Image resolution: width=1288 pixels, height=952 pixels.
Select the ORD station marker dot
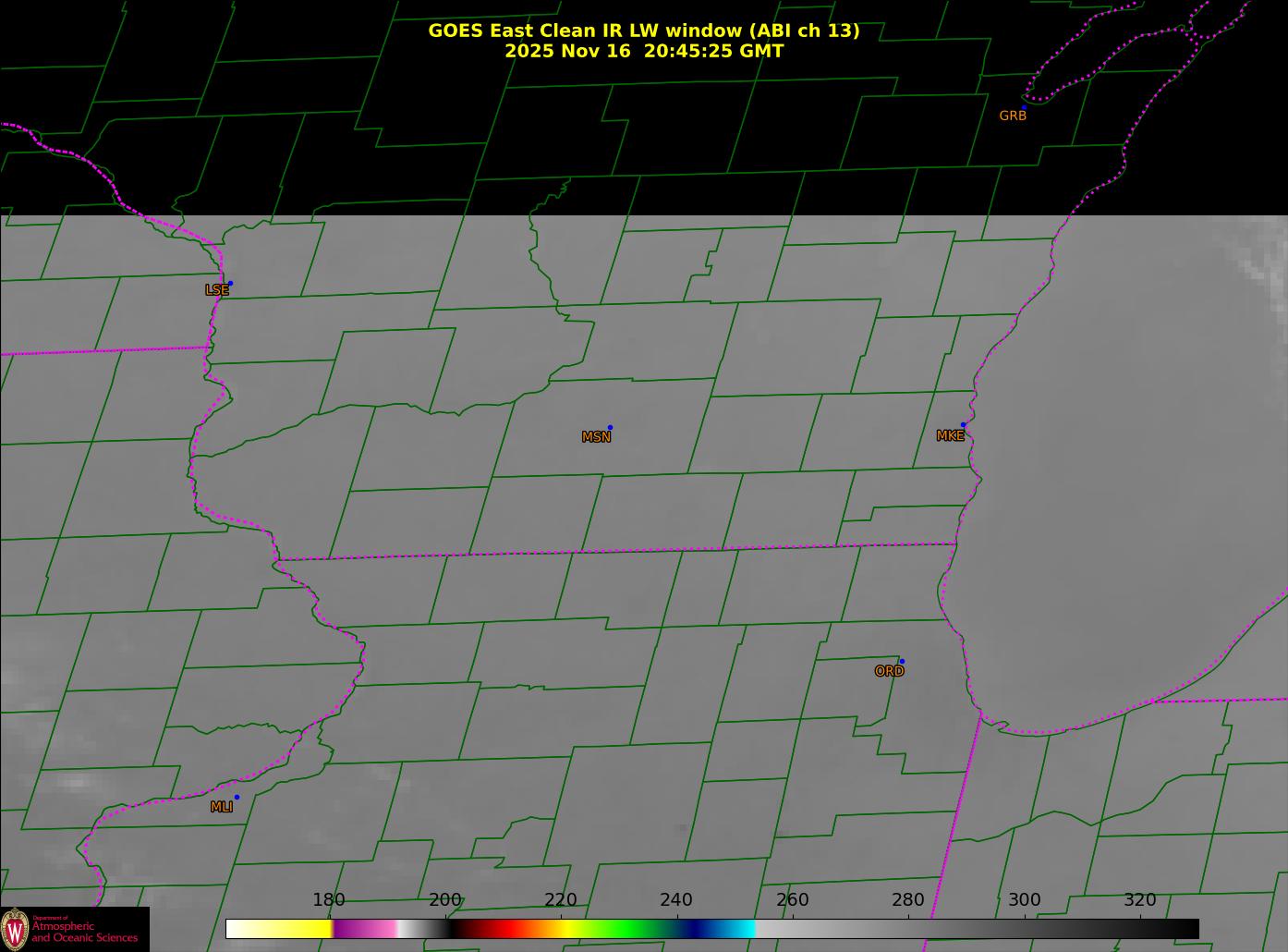pos(902,662)
